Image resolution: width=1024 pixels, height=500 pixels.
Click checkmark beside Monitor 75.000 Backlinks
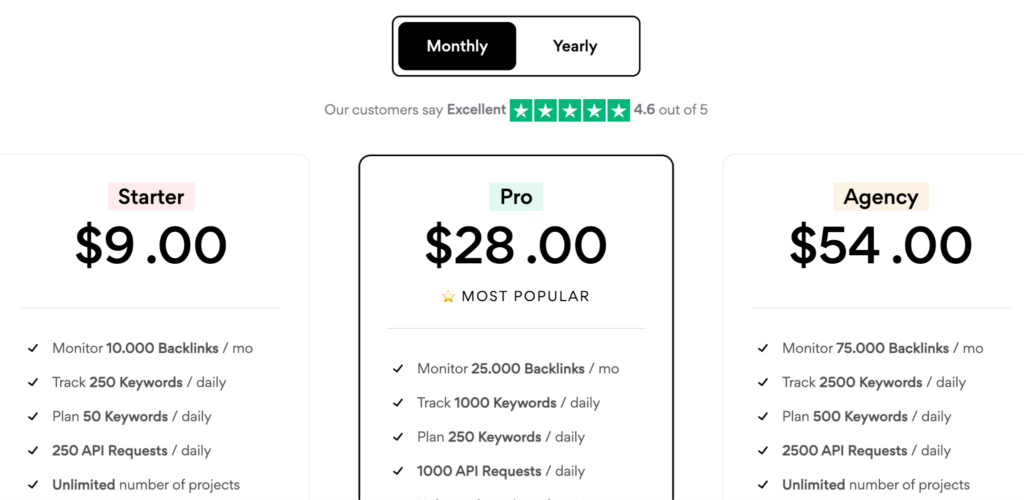point(764,348)
